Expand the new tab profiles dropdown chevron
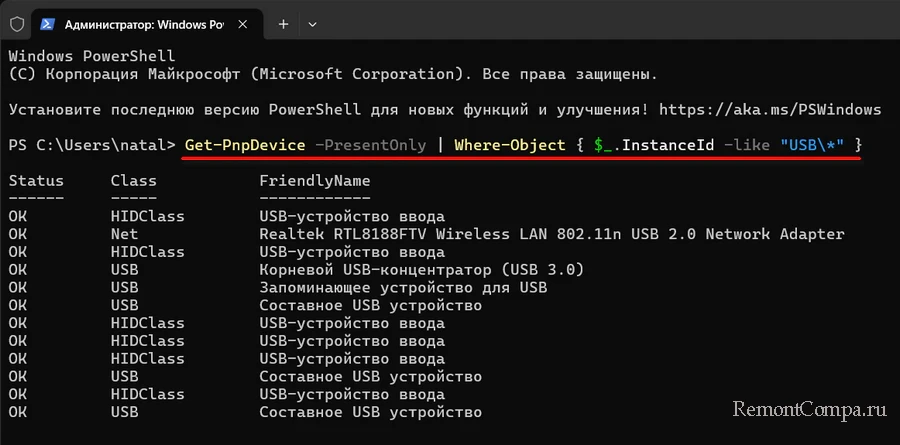 (313, 23)
